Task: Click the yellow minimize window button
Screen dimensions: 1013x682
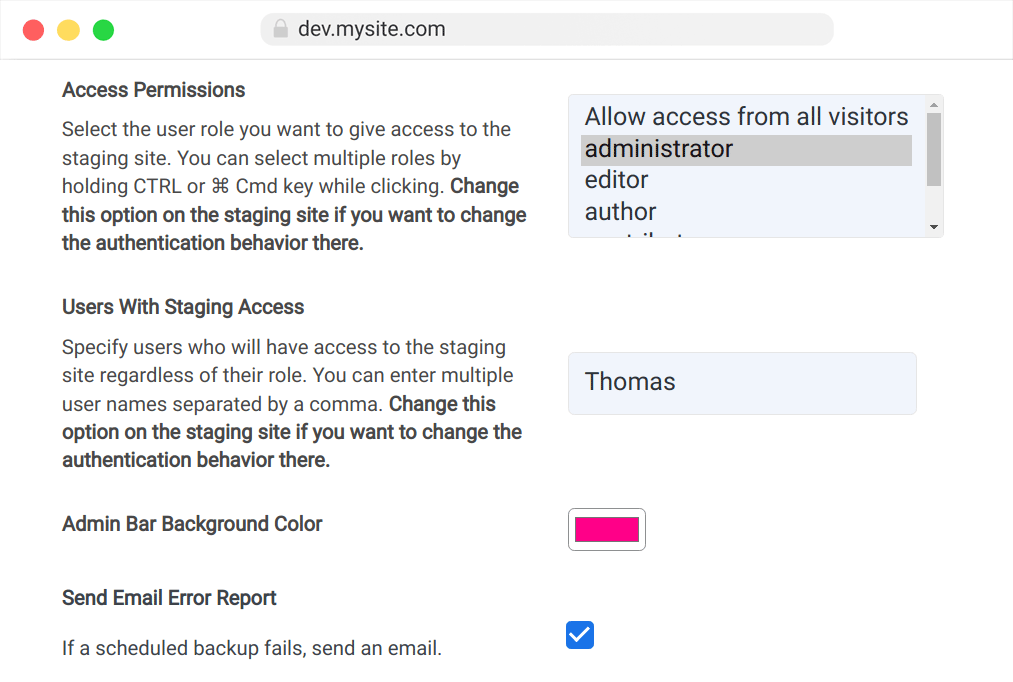Action: (x=68, y=30)
